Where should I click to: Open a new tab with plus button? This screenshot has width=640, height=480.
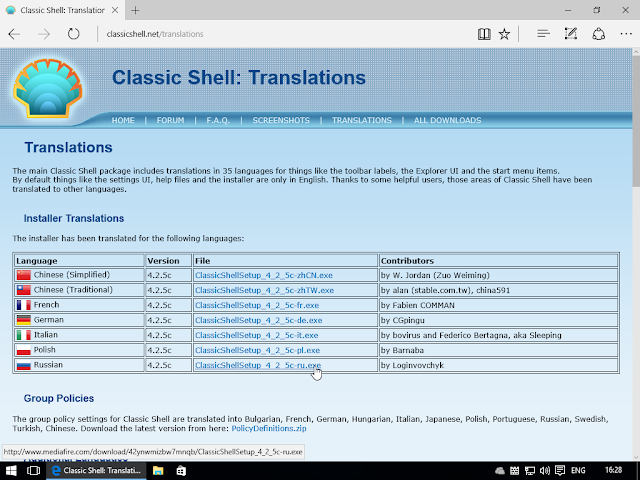point(135,11)
